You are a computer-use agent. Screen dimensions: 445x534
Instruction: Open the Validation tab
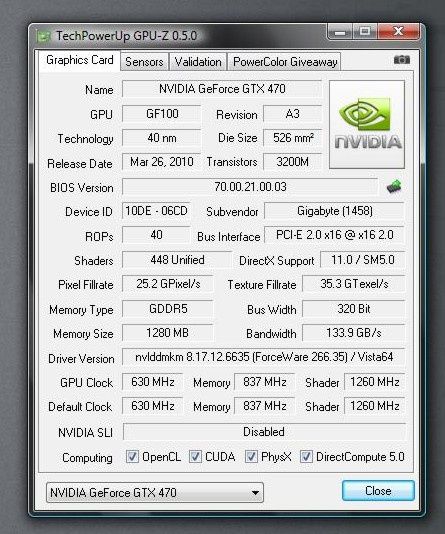pos(198,62)
